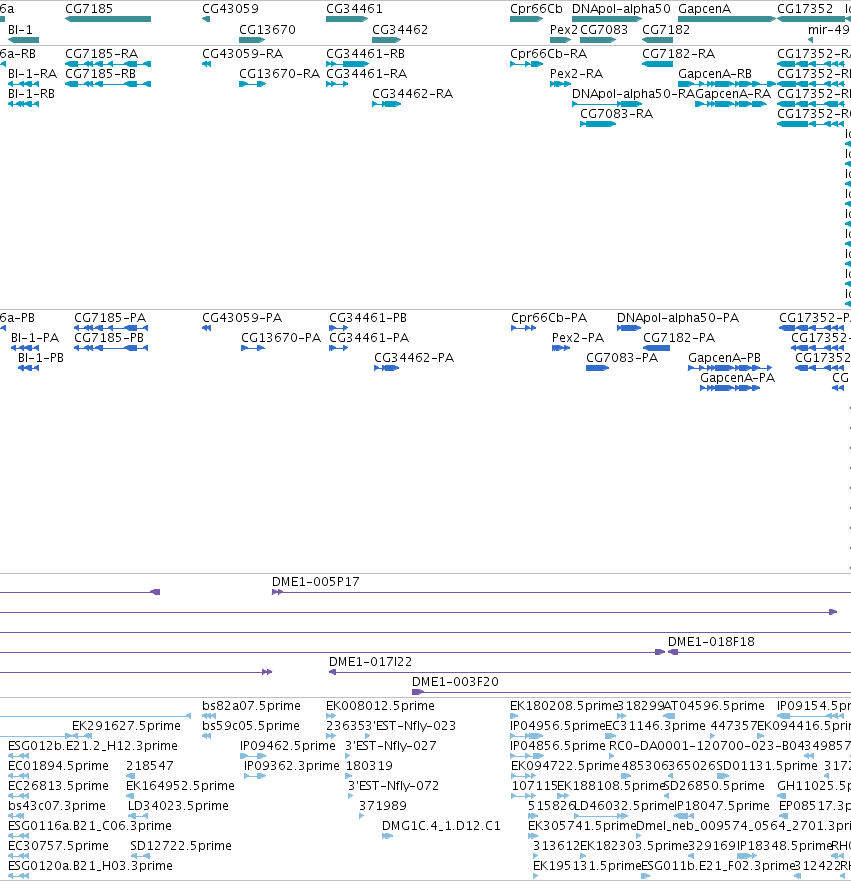Select protein Cpr66Cb-PA
This screenshot has width=851, height=881.
coord(549,318)
